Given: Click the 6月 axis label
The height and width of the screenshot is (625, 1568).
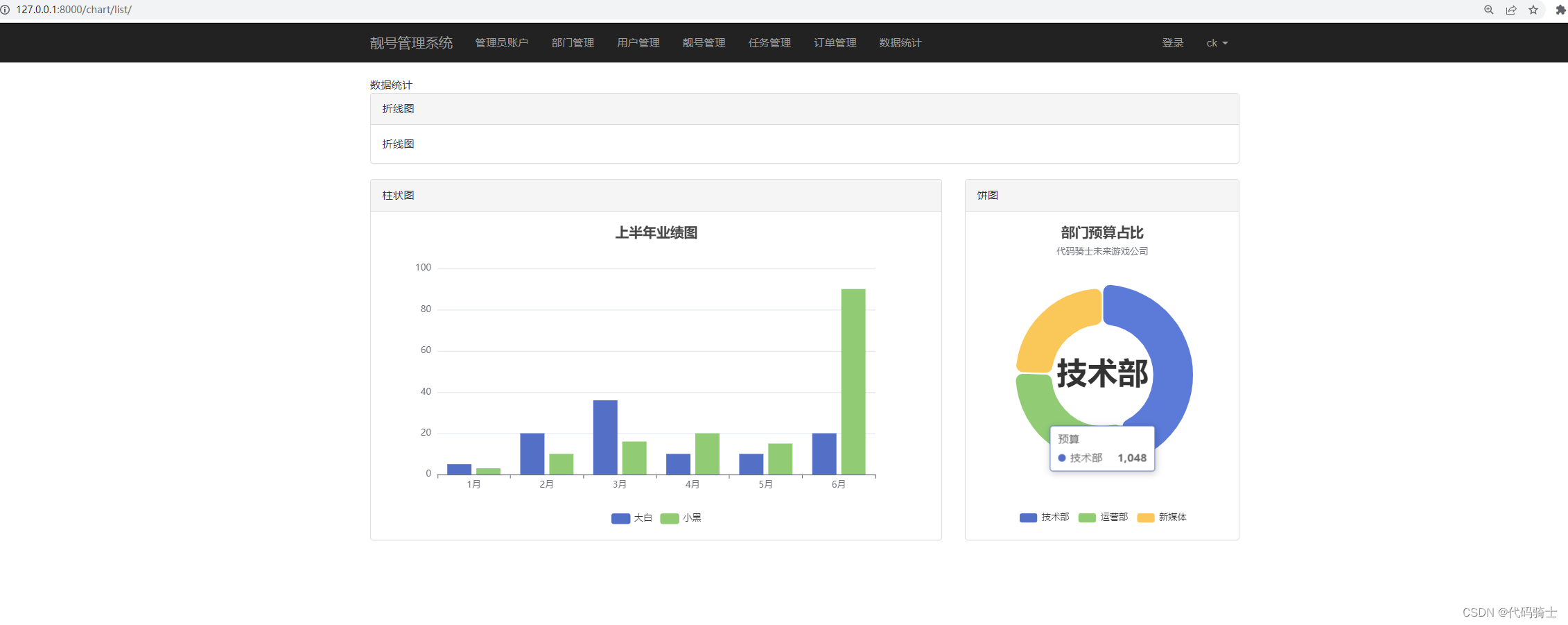Looking at the screenshot, I should click(x=839, y=484).
